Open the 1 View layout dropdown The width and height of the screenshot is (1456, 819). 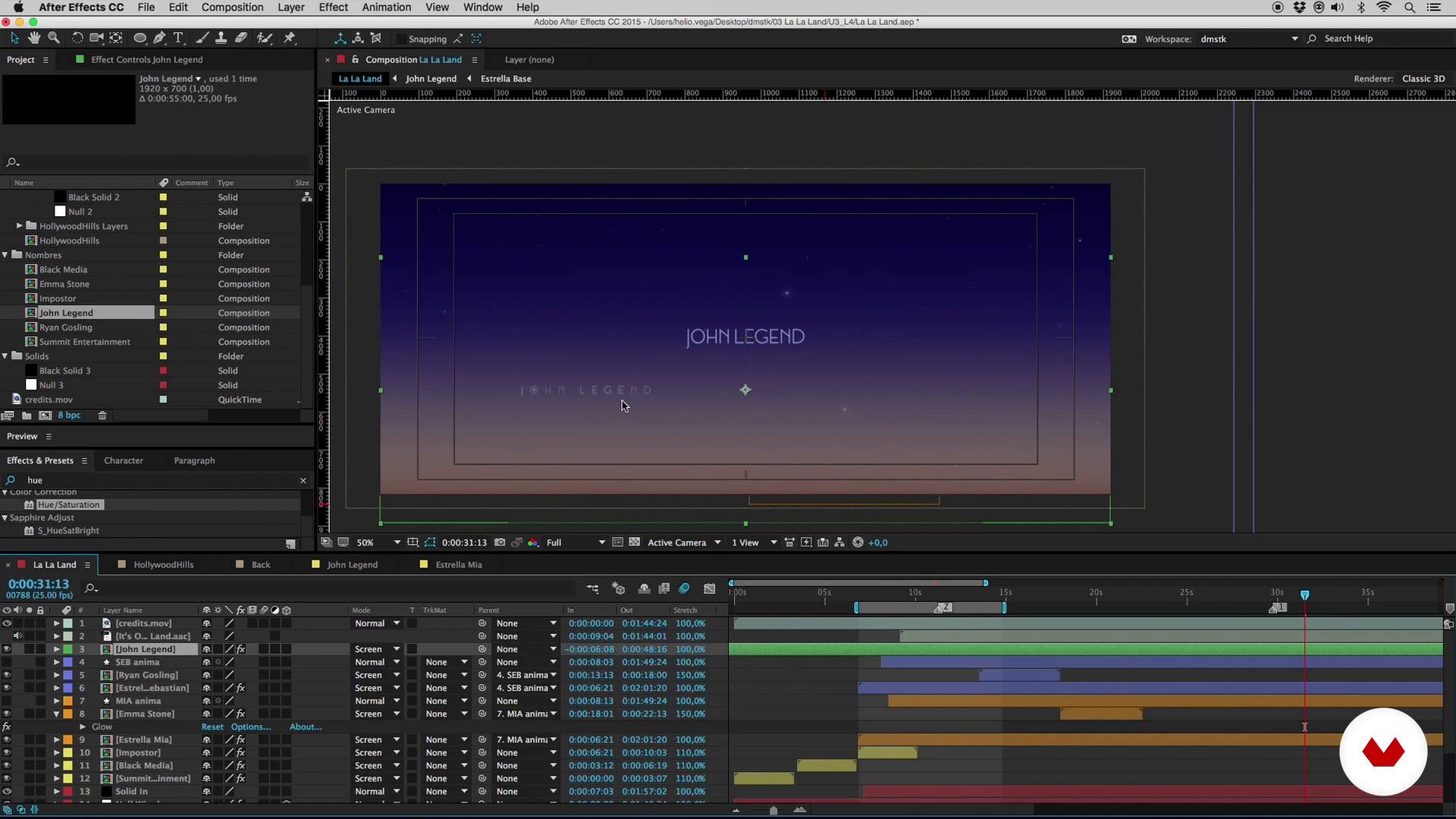(x=754, y=542)
